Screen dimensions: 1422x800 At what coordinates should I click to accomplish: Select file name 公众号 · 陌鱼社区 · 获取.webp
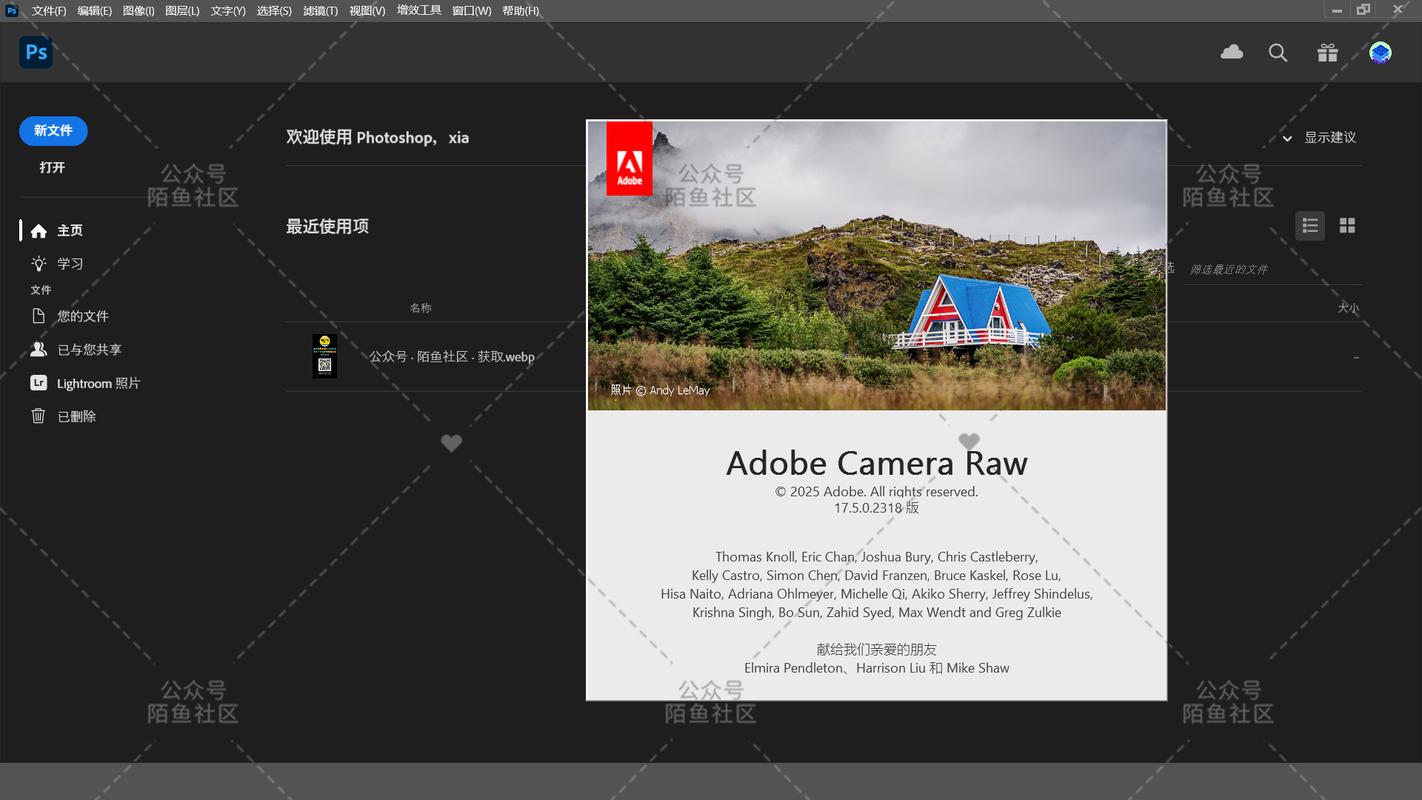tap(451, 356)
